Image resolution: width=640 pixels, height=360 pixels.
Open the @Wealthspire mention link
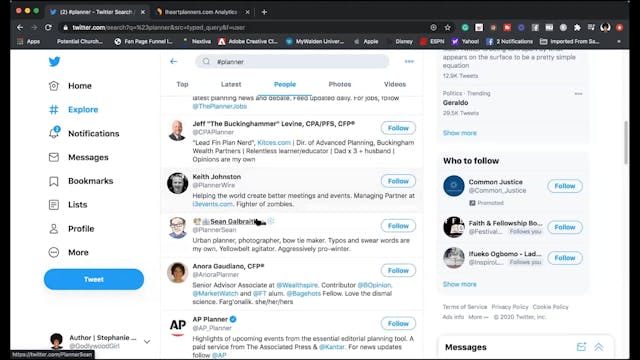297,285
